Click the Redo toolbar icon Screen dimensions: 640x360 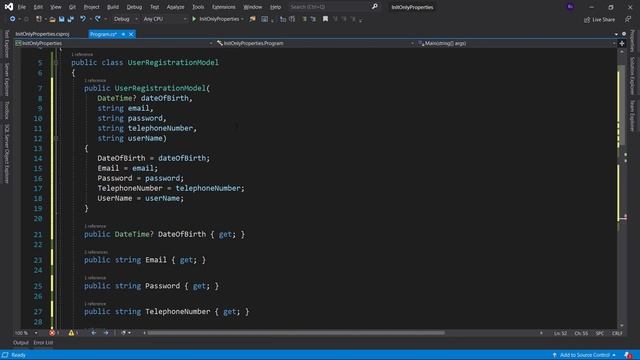click(98, 19)
